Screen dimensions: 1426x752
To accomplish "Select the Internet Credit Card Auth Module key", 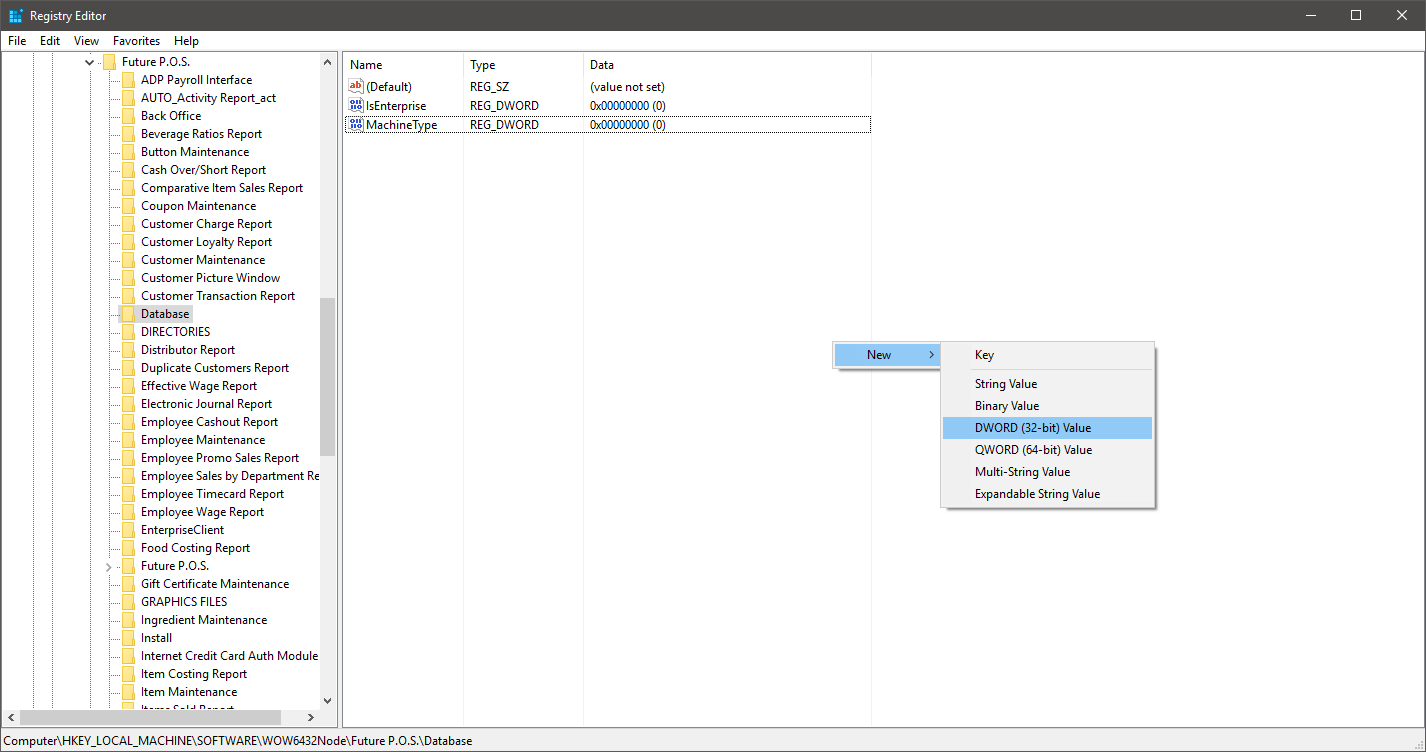I will [229, 656].
